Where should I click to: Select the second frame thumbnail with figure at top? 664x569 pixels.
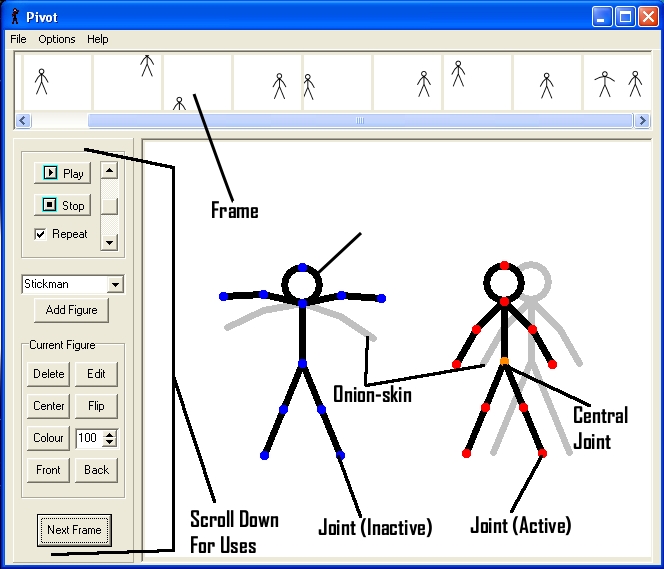click(127, 82)
